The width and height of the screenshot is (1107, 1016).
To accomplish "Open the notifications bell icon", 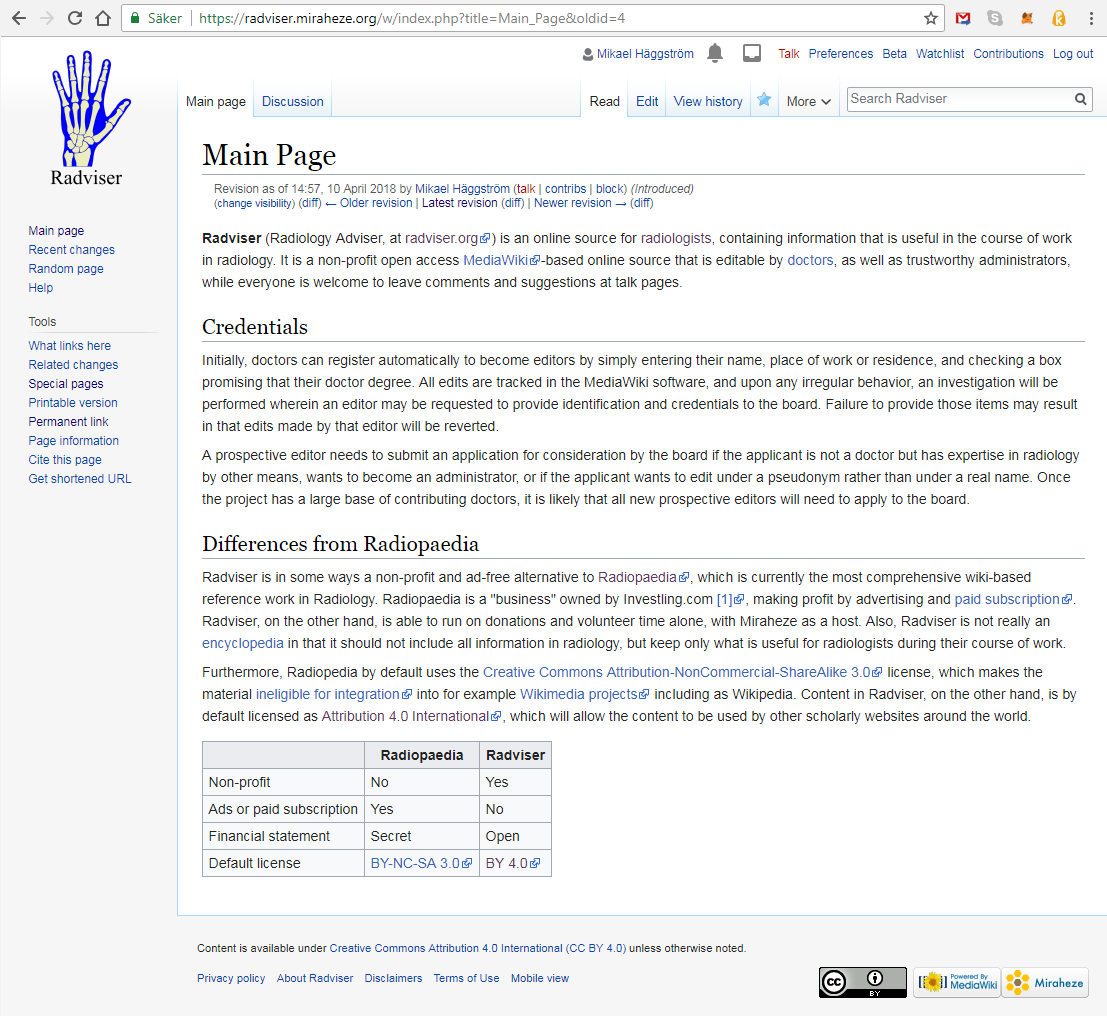I will coord(715,53).
